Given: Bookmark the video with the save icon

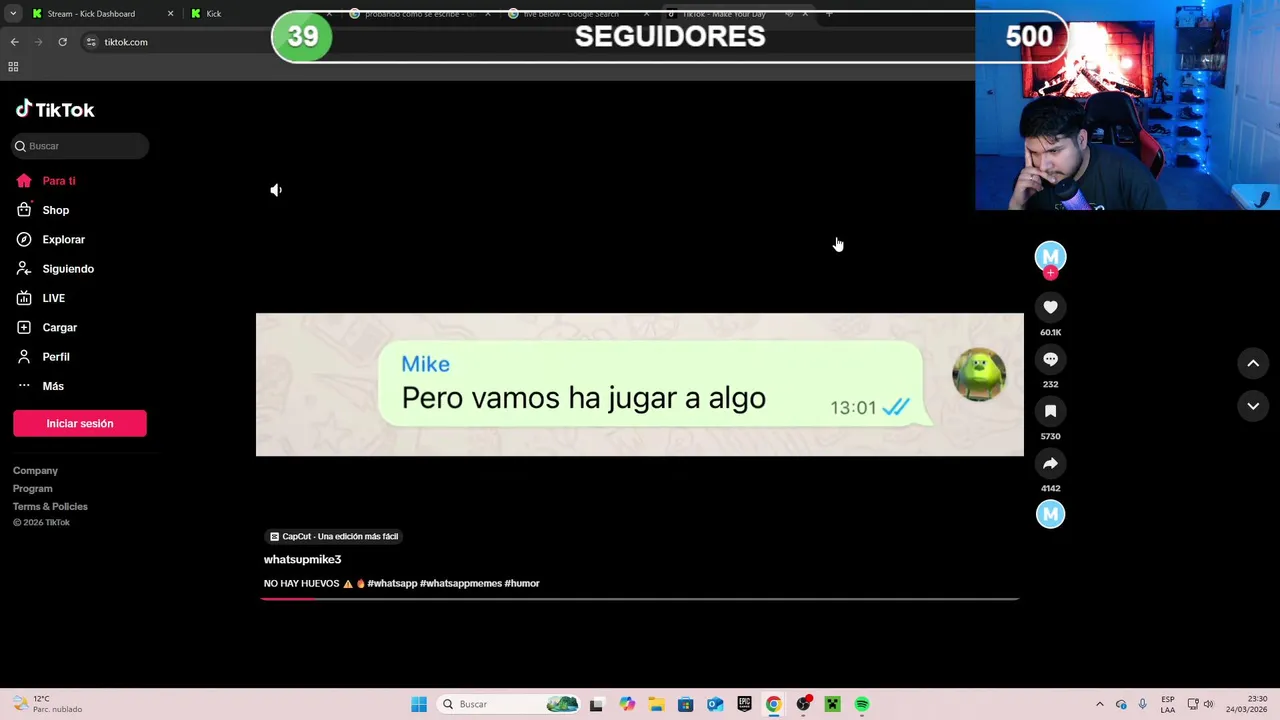Looking at the screenshot, I should click(1050, 412).
